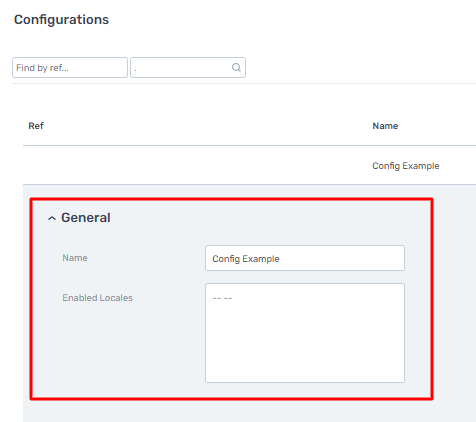This screenshot has width=476, height=422.
Task: Click the divider line below table headers
Action: coord(249,145)
